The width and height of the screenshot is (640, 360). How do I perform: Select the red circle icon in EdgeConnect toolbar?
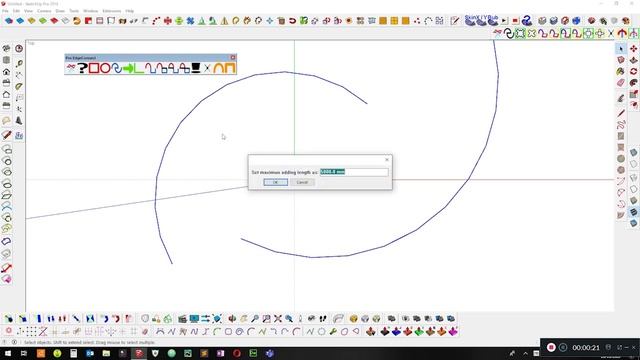point(105,68)
